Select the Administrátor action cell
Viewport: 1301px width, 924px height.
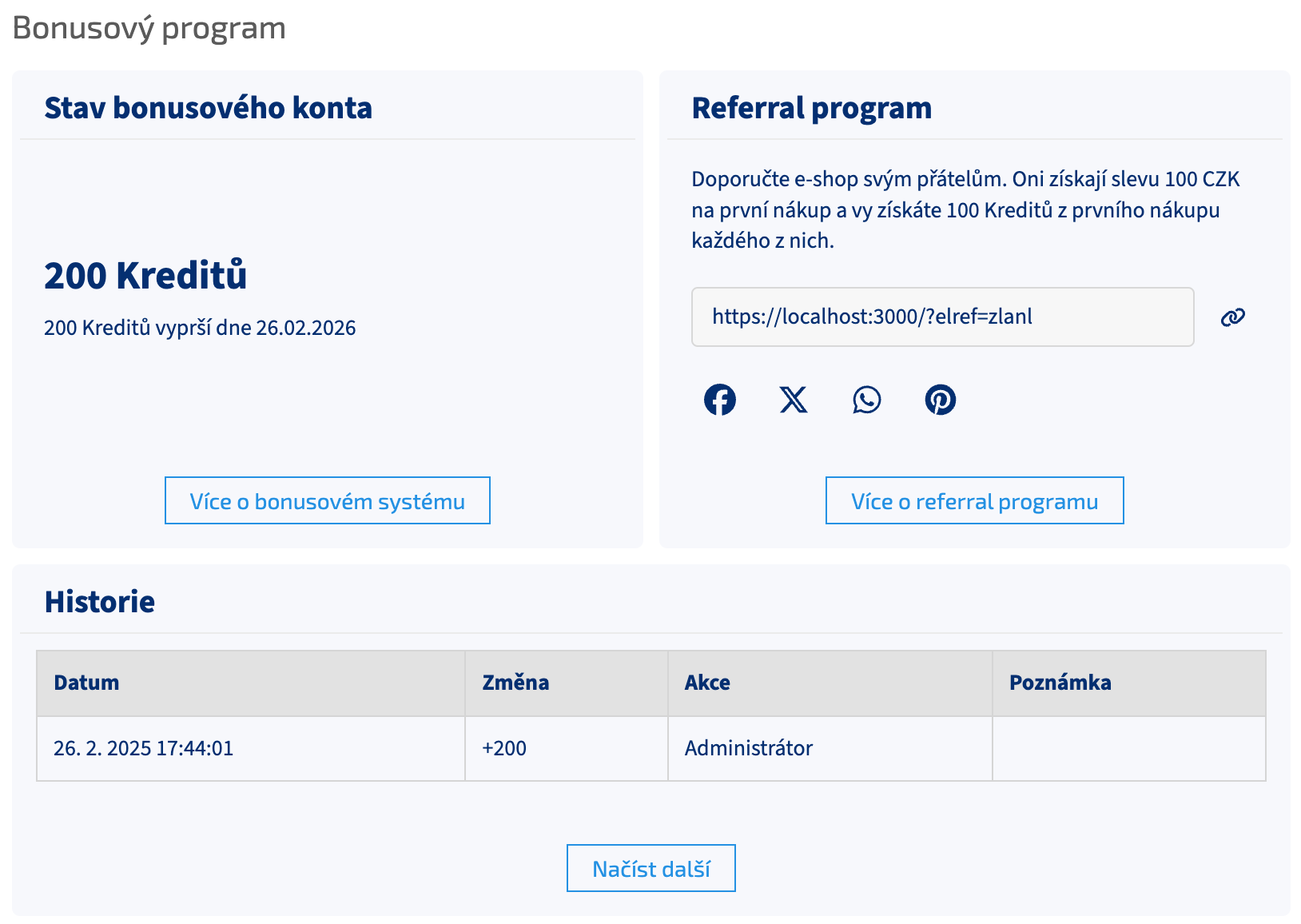click(x=748, y=748)
